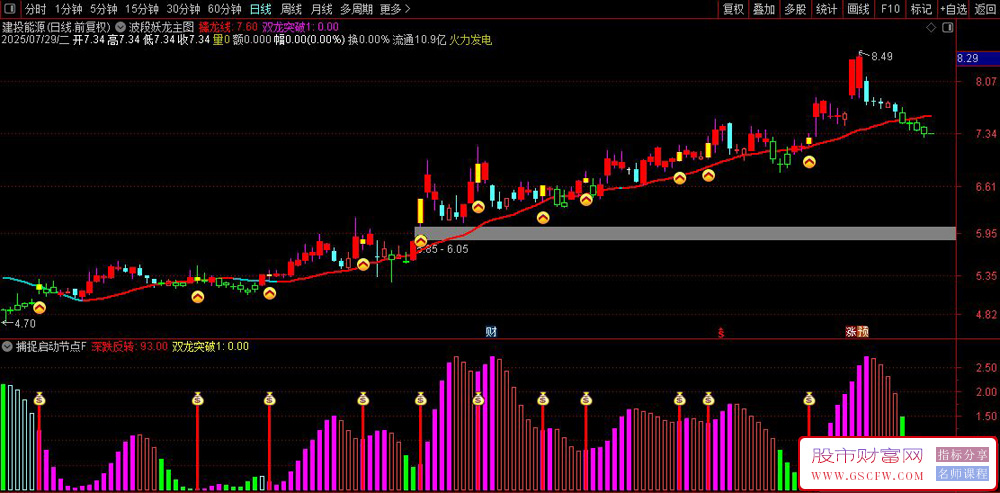Expand the 更多 periods arrow
The height and width of the screenshot is (493, 1000).
click(408, 10)
